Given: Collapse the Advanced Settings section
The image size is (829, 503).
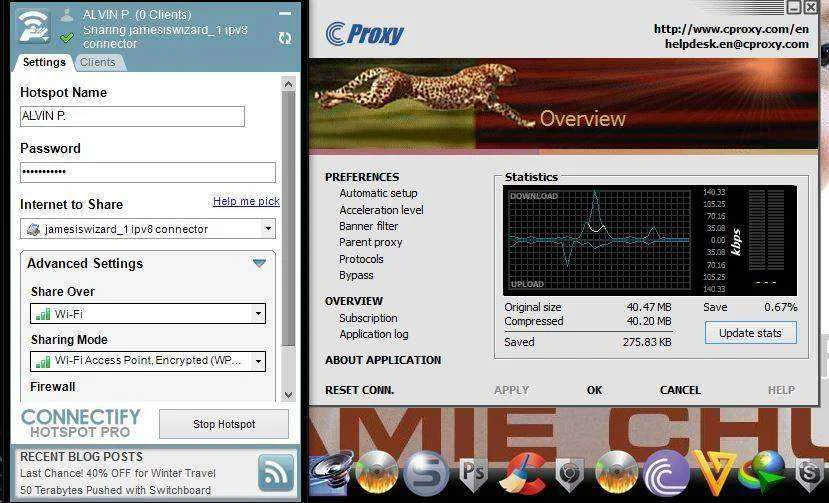Looking at the screenshot, I should pos(259,263).
